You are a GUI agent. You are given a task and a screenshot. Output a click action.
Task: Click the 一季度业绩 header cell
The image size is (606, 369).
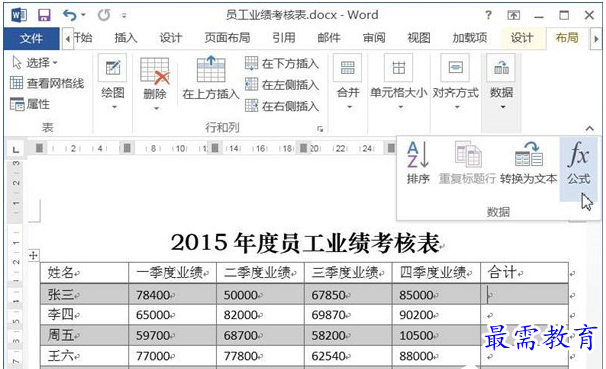[x=172, y=273]
